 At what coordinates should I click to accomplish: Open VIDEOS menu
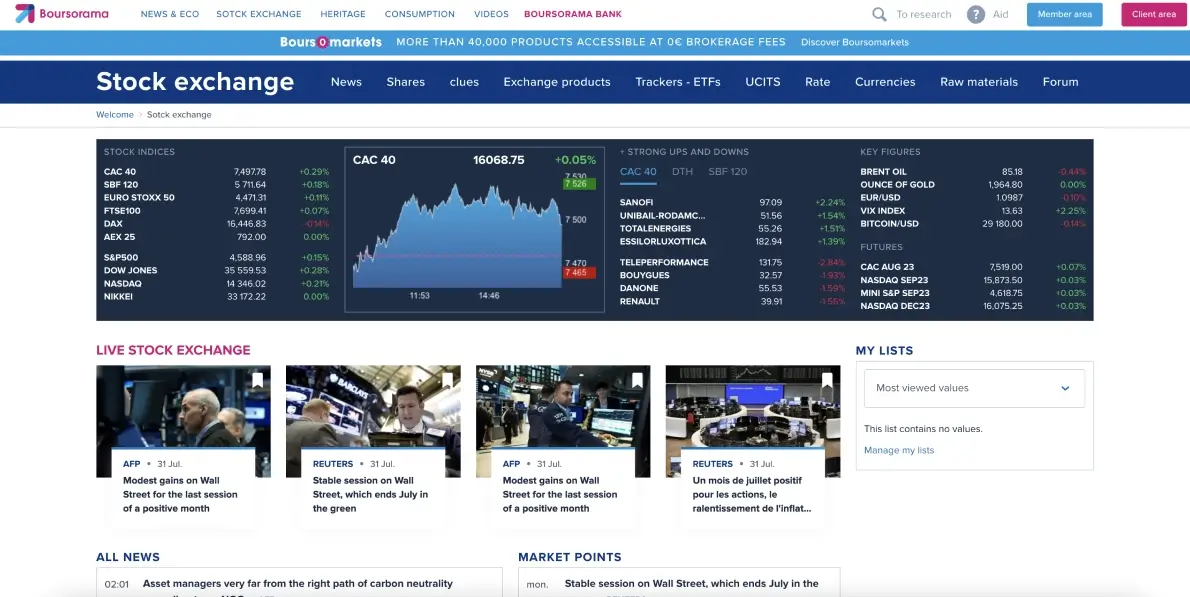tap(492, 14)
